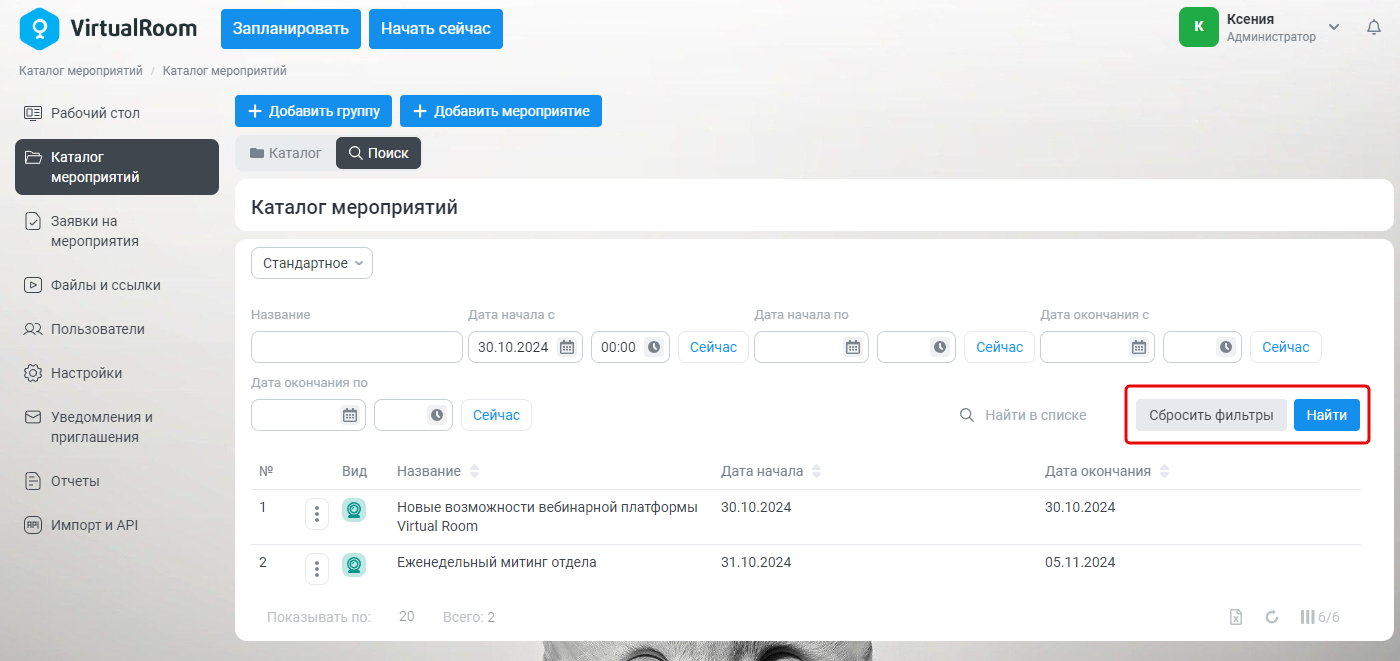Open actions menu for "Новые возможности" event
This screenshot has height=661, width=1400.
point(317,514)
